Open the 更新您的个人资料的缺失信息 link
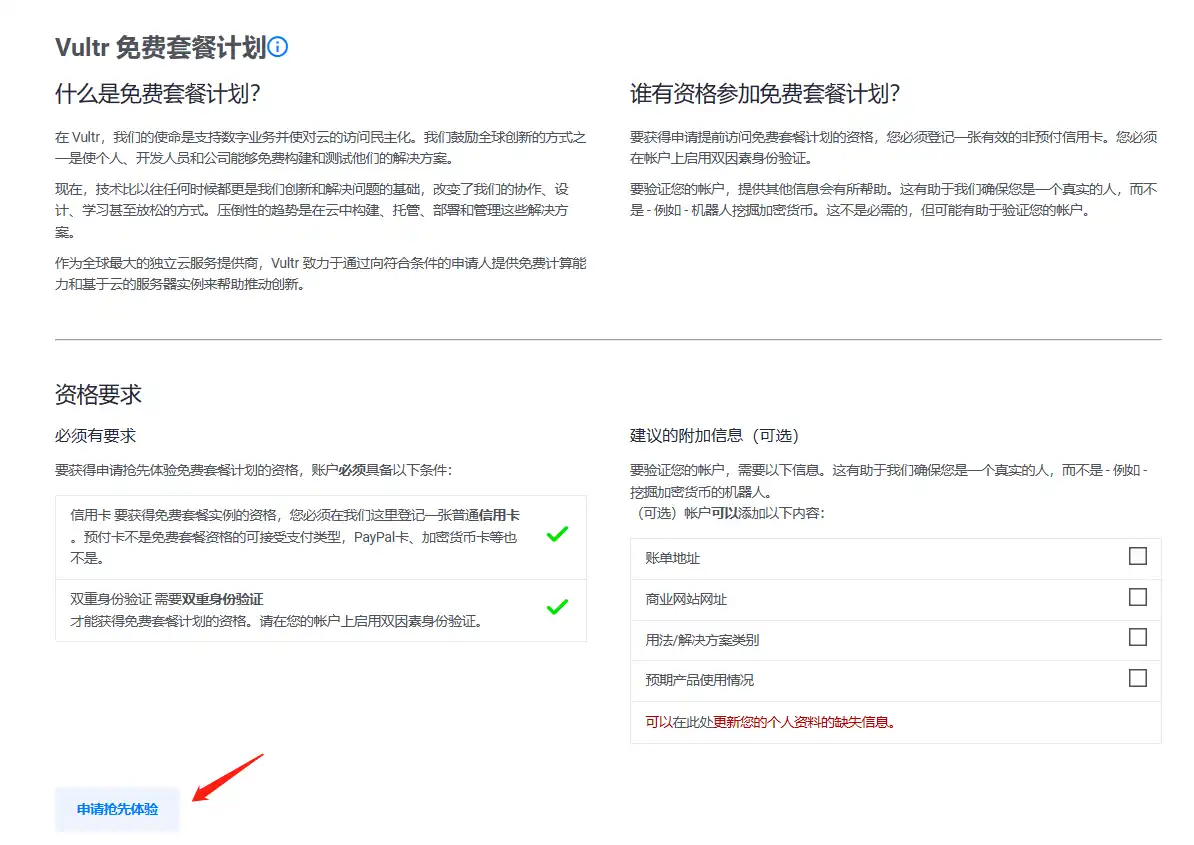 (804, 722)
